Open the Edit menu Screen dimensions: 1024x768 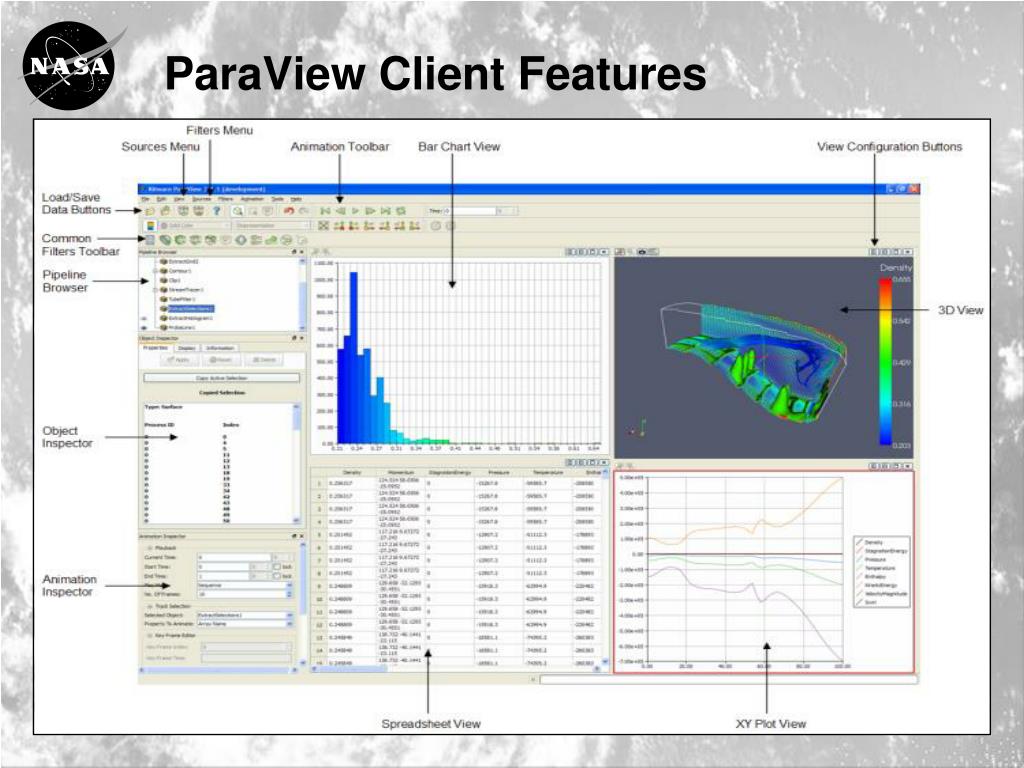click(161, 199)
